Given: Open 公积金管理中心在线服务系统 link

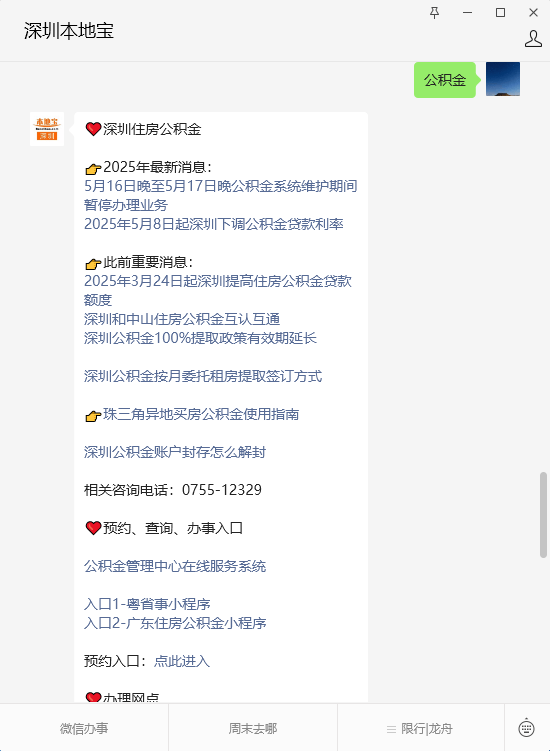Looking at the screenshot, I should click(x=175, y=566).
